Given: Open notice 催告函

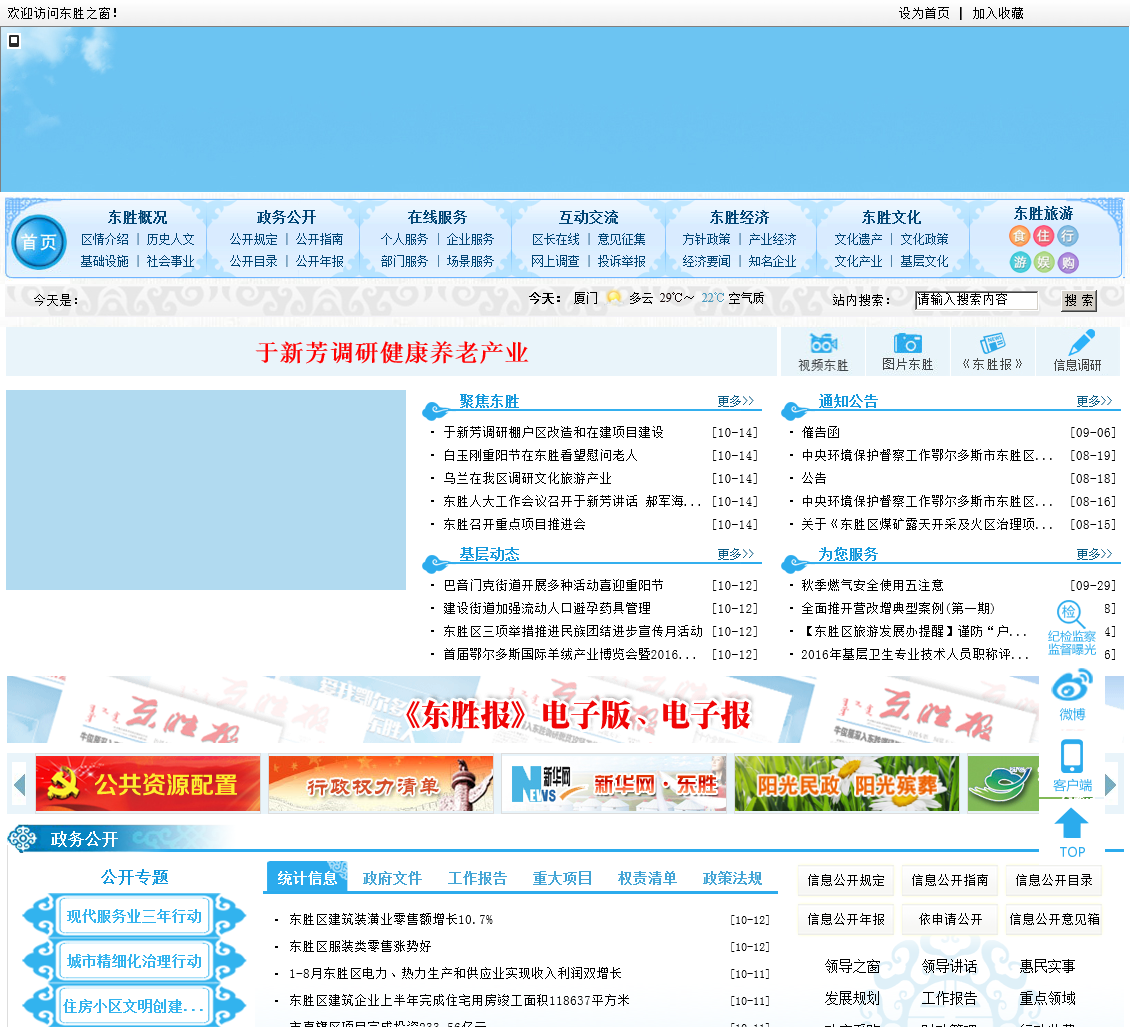Looking at the screenshot, I should pyautogui.click(x=821, y=432).
